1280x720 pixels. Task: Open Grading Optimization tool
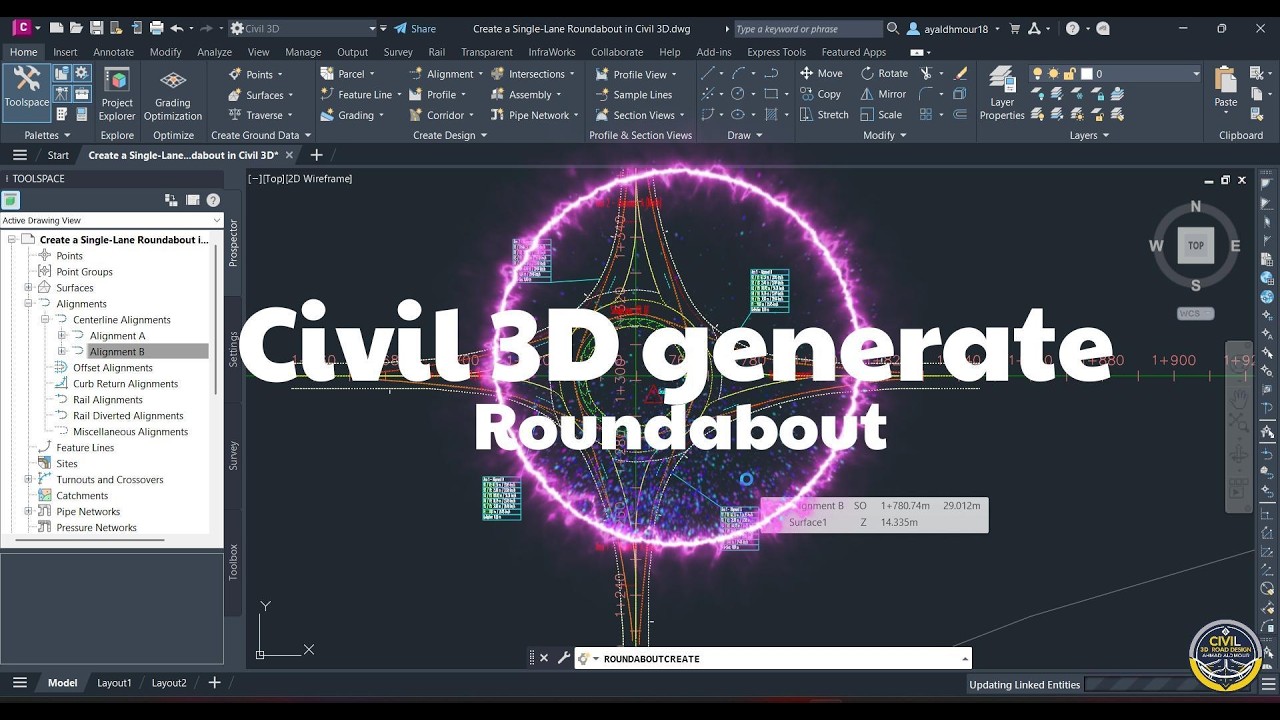pos(173,95)
